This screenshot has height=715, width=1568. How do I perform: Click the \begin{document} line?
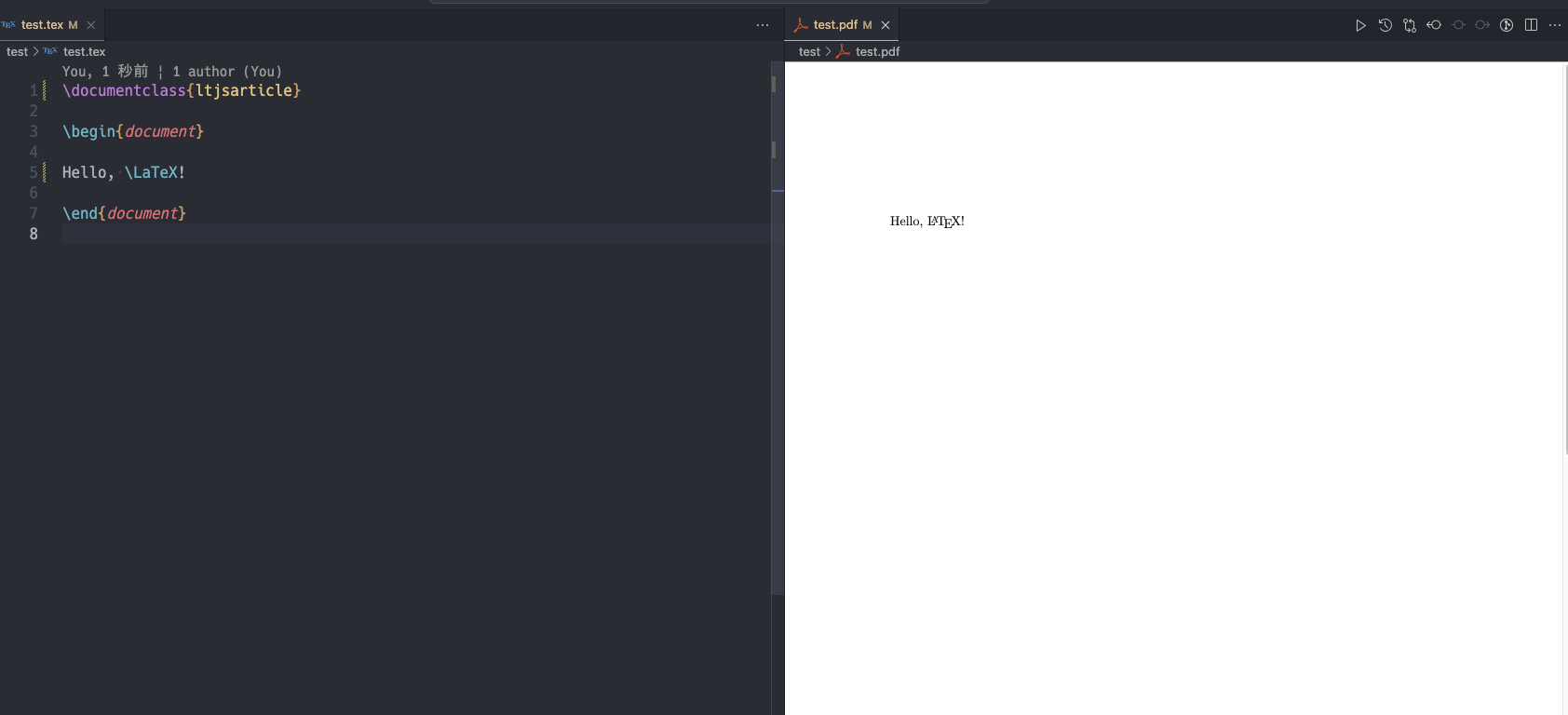[x=133, y=131]
